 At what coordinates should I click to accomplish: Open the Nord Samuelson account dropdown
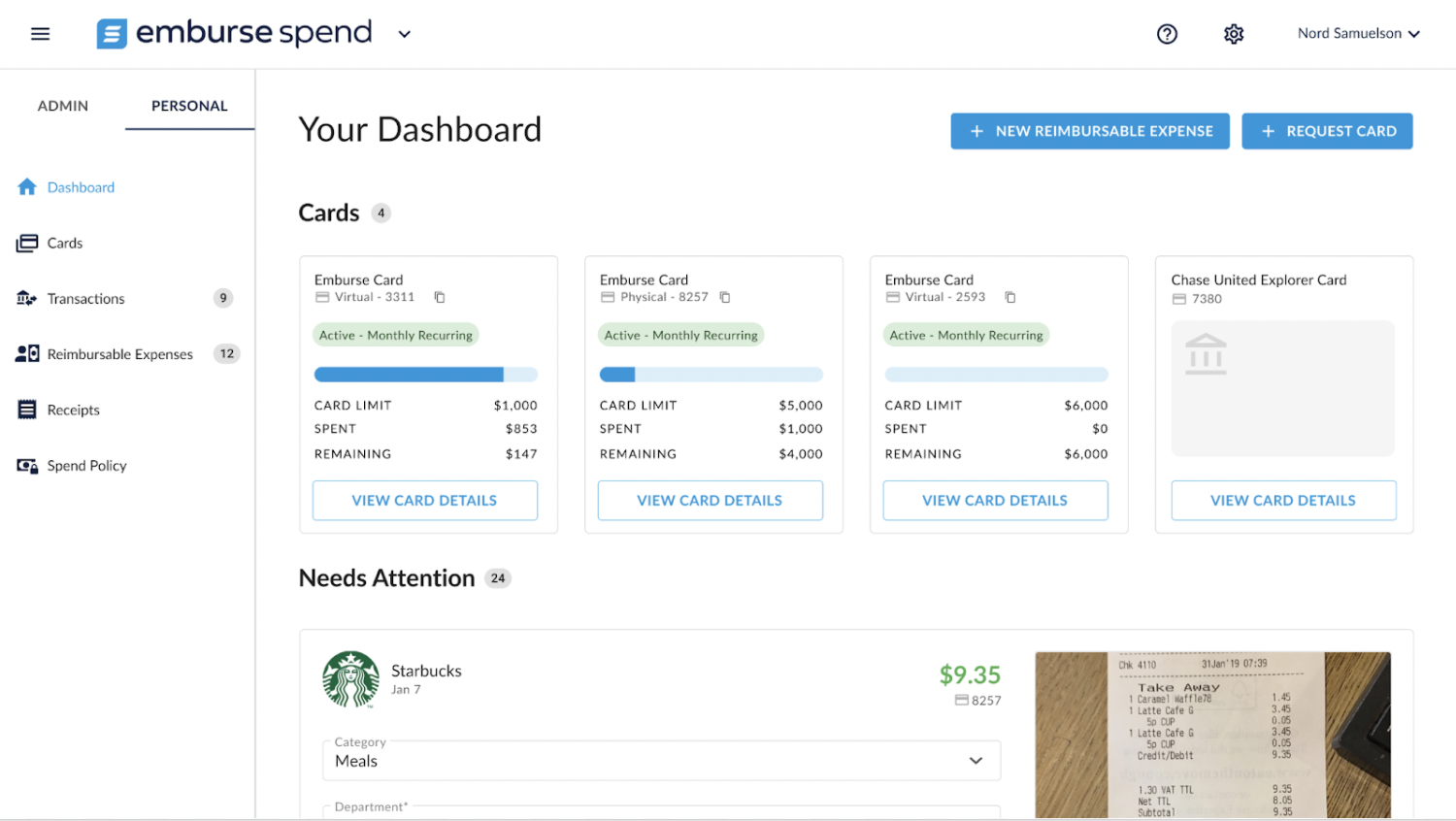click(1358, 33)
